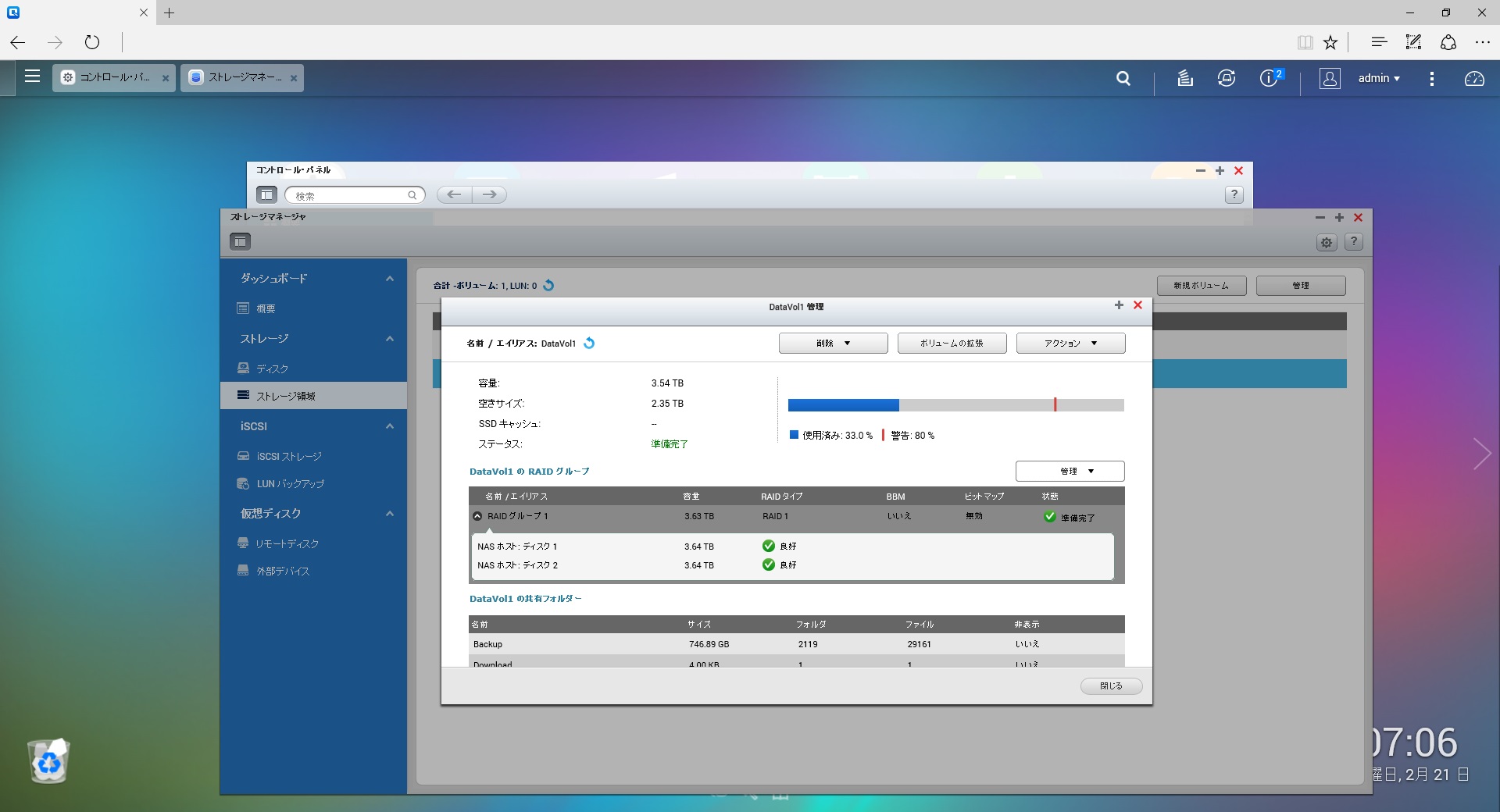The image size is (1500, 812).
Task: Open external devices sync icon
Action: click(1227, 78)
